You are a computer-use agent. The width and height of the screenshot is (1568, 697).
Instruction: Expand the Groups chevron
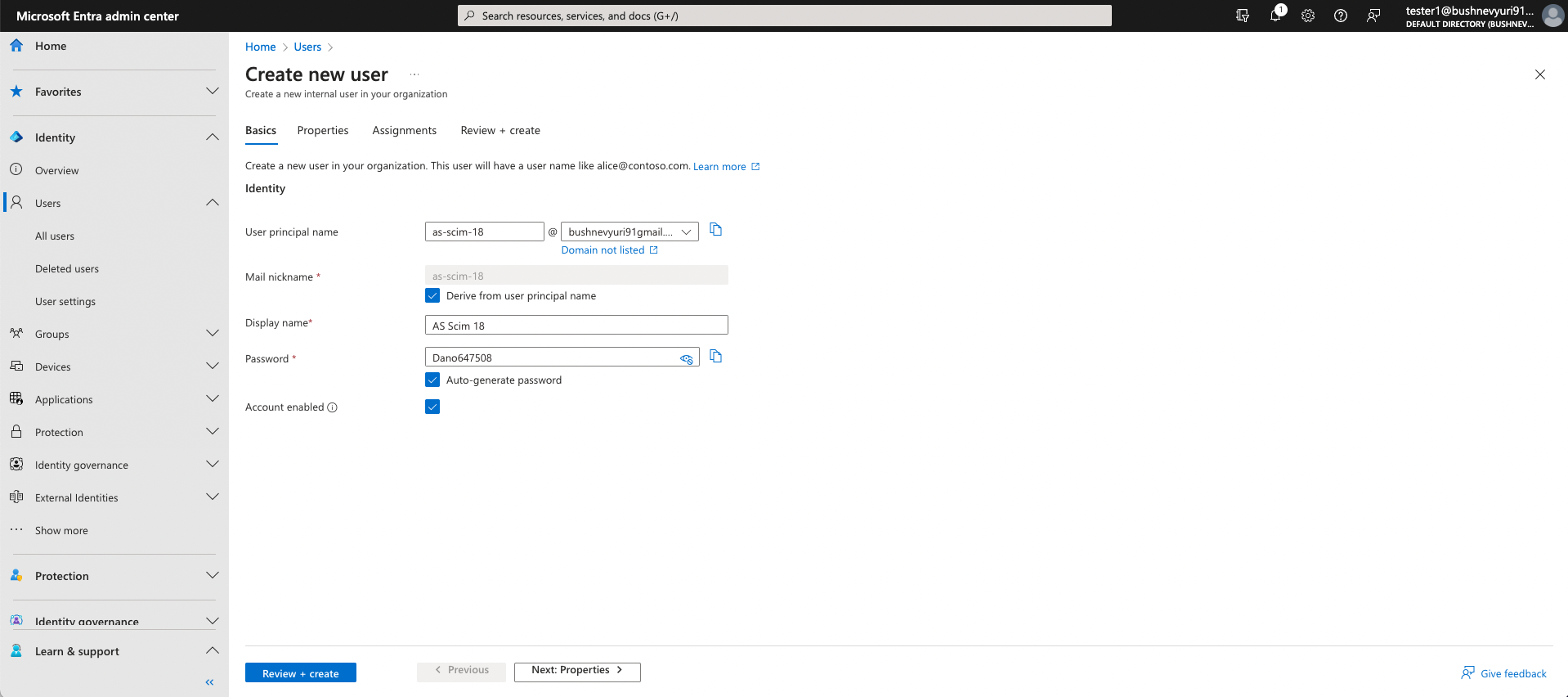tap(213, 333)
